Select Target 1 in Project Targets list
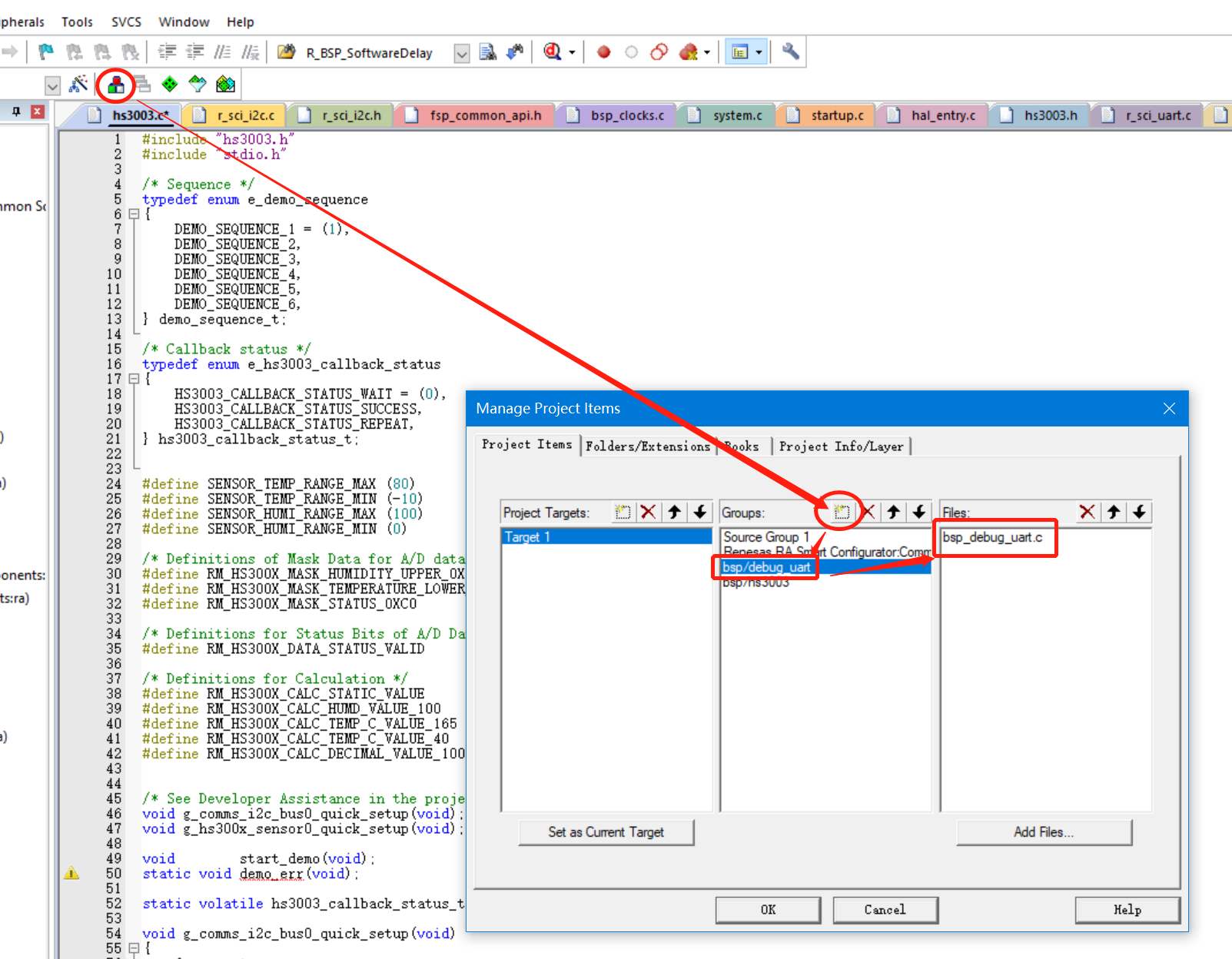Image resolution: width=1232 pixels, height=959 pixels. coord(606,536)
